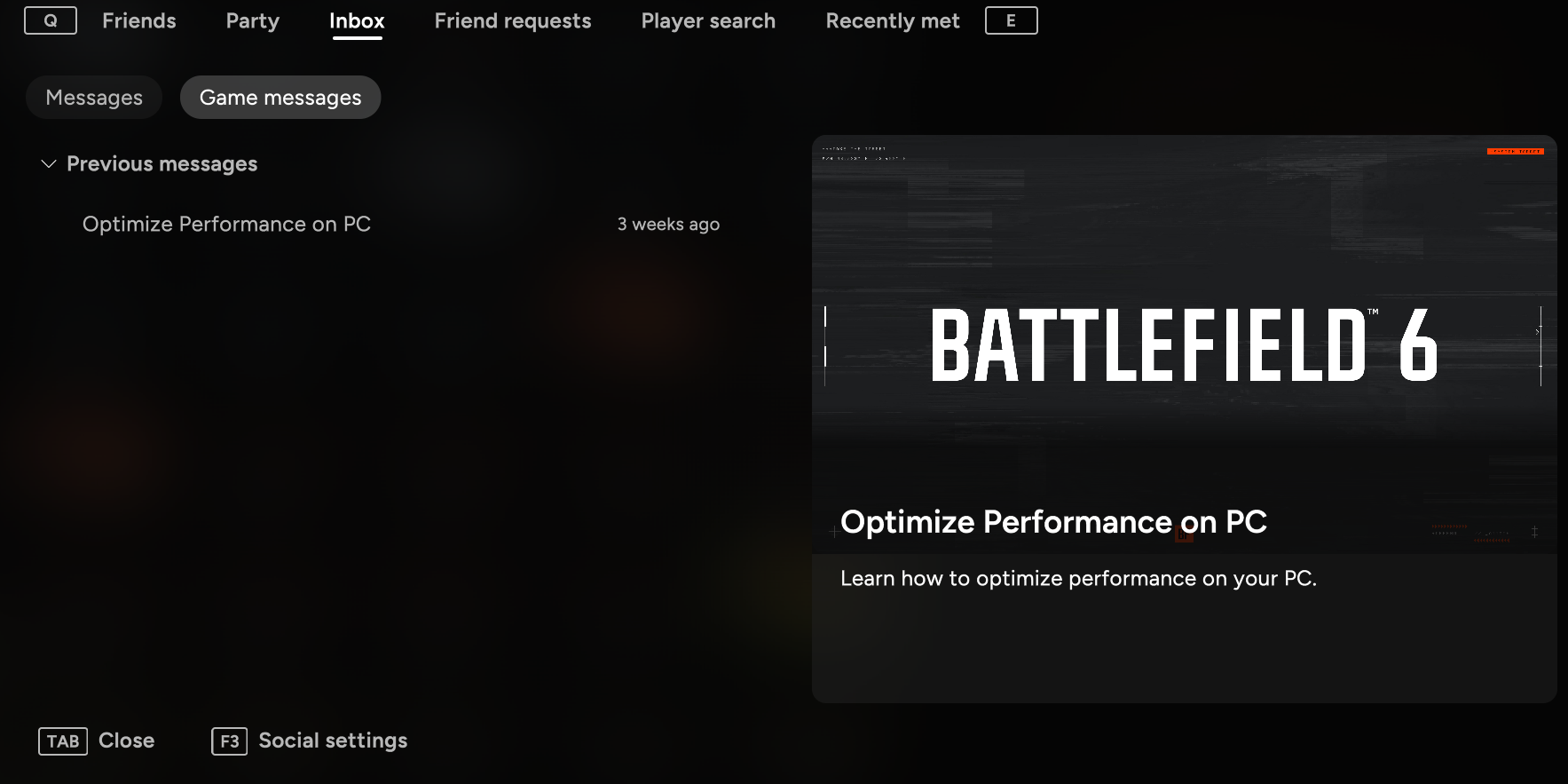
Task: Click the 3 weeks ago timestamp
Action: [x=668, y=225]
